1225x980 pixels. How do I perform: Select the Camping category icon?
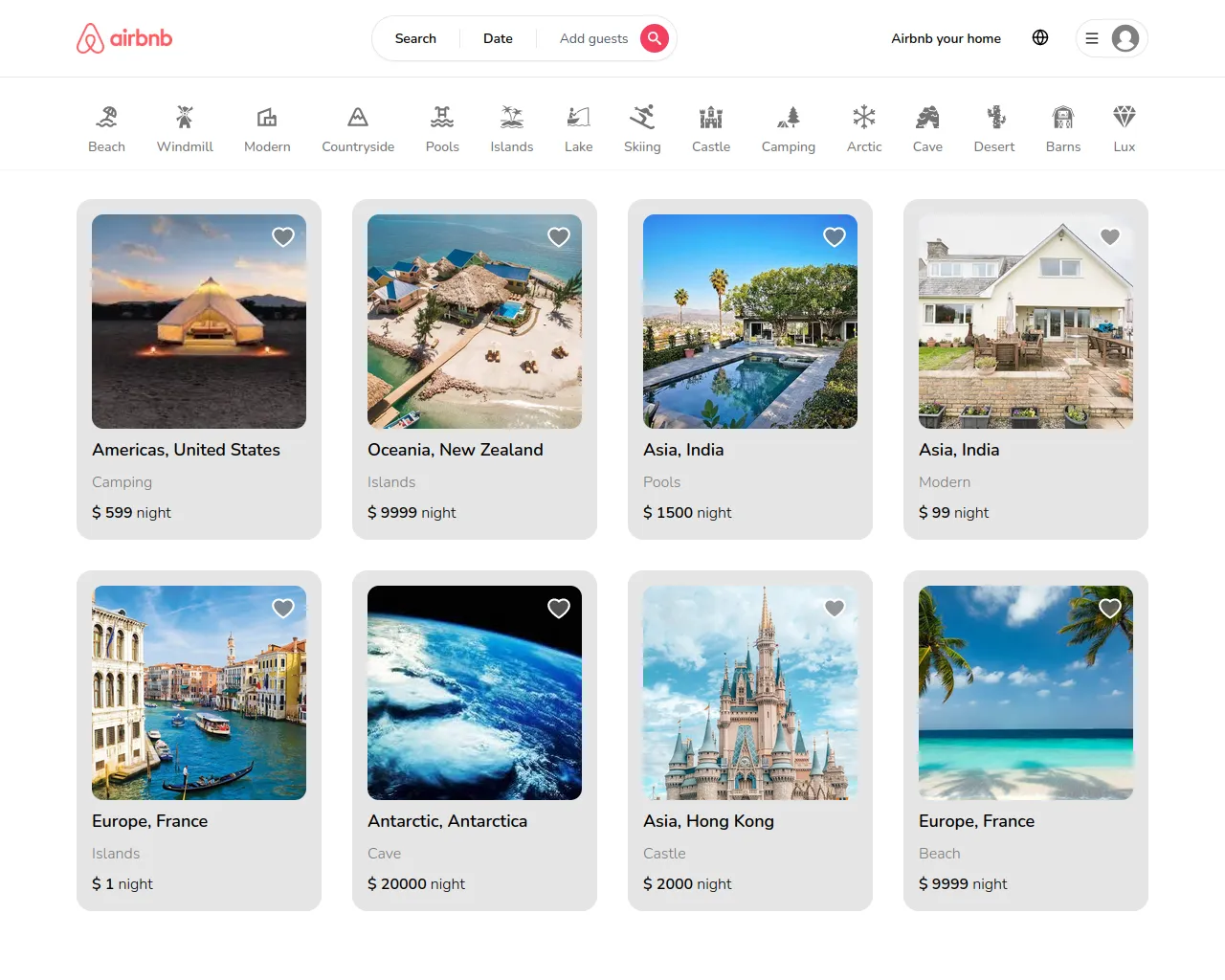[x=789, y=117]
